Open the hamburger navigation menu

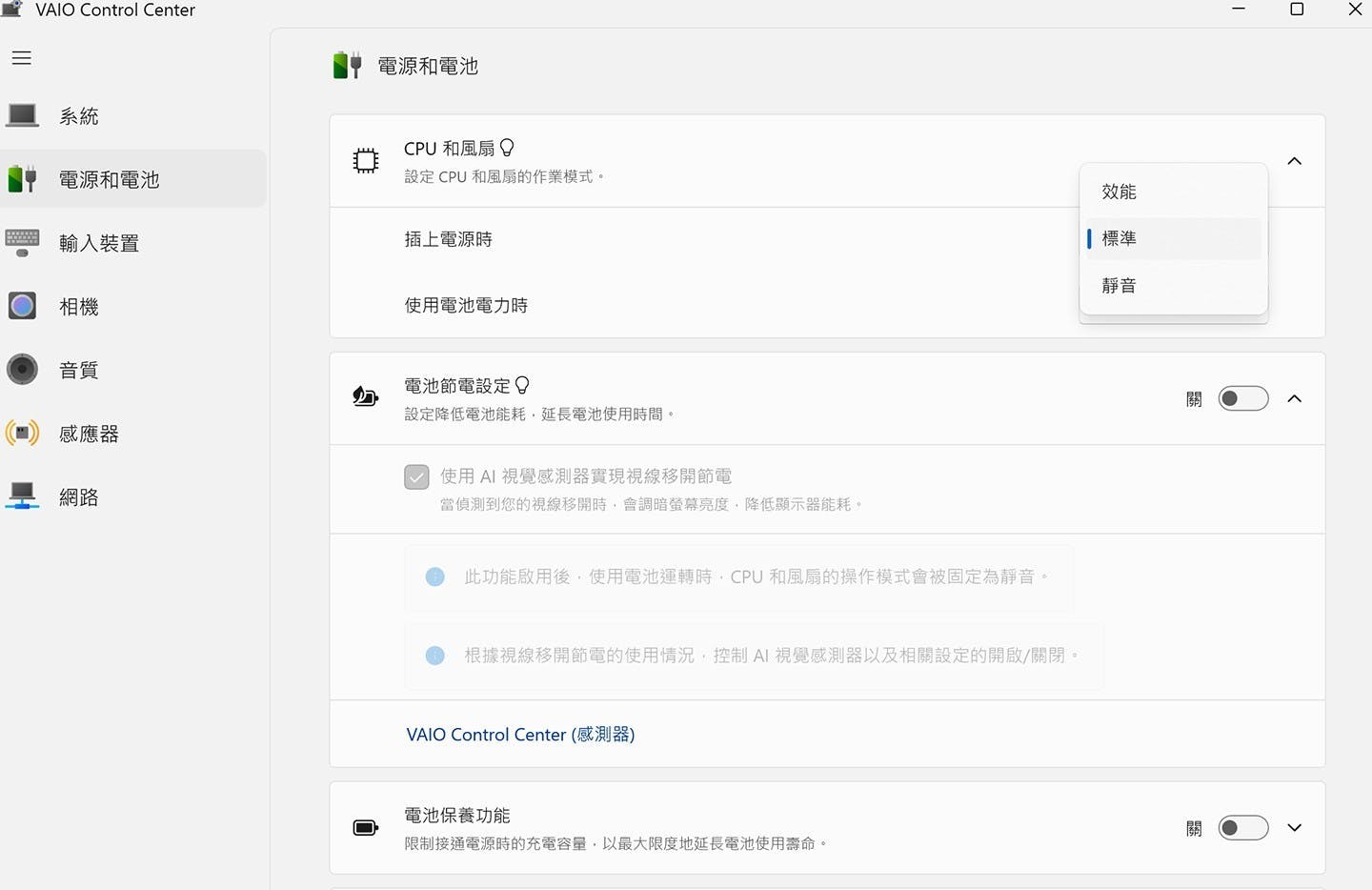point(22,58)
